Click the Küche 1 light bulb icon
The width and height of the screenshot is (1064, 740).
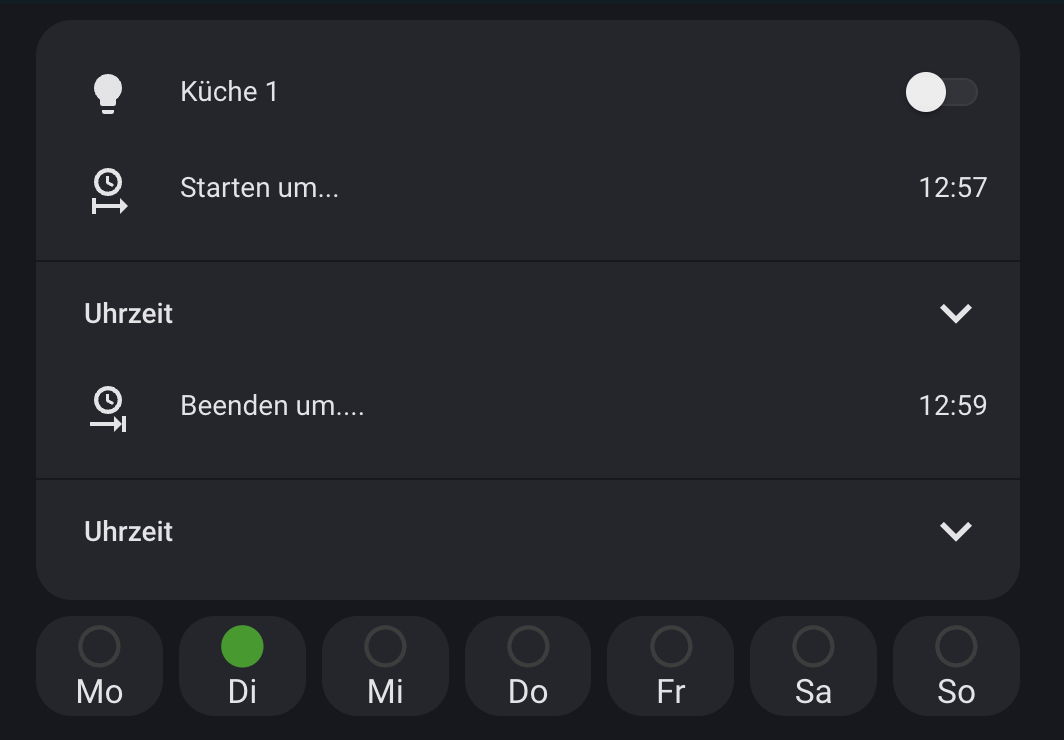pos(108,93)
